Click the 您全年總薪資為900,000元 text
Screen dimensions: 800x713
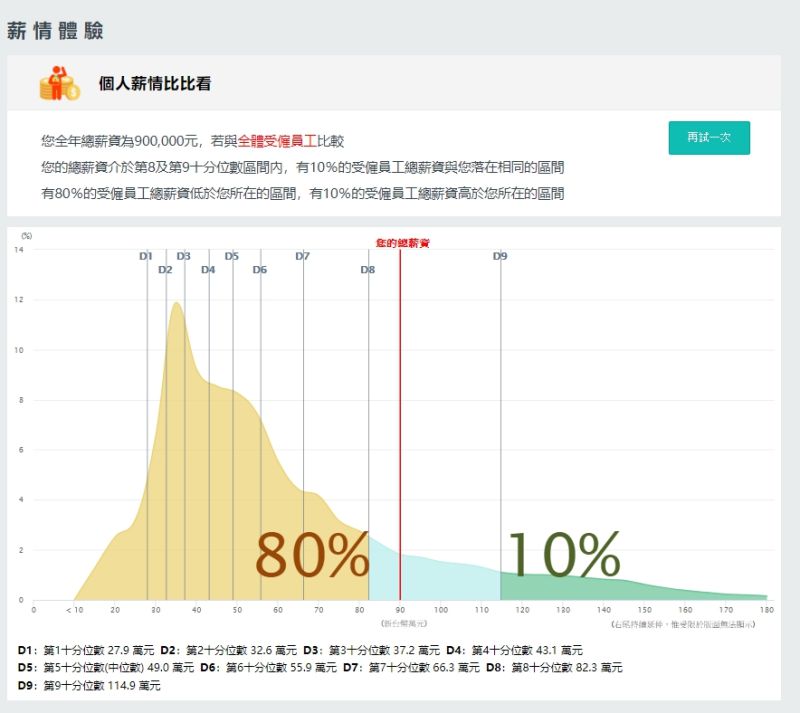(x=120, y=141)
